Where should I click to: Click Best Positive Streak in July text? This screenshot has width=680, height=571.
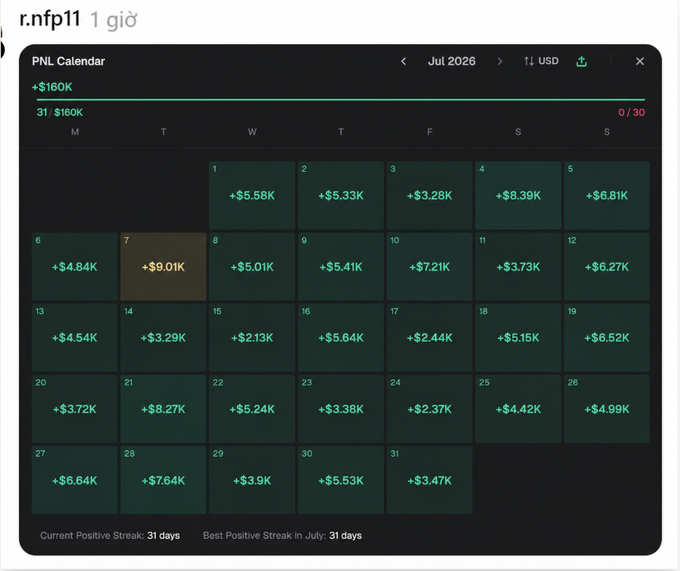click(282, 535)
